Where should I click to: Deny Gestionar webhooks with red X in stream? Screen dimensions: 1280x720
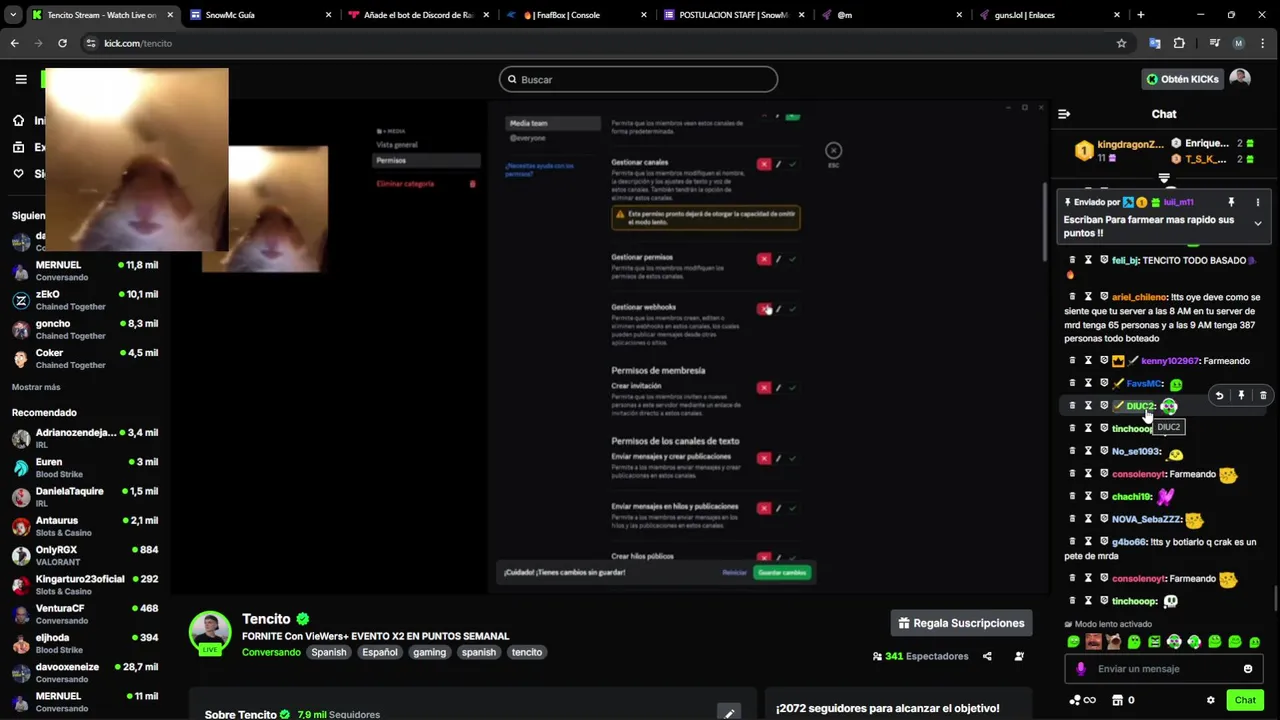764,309
